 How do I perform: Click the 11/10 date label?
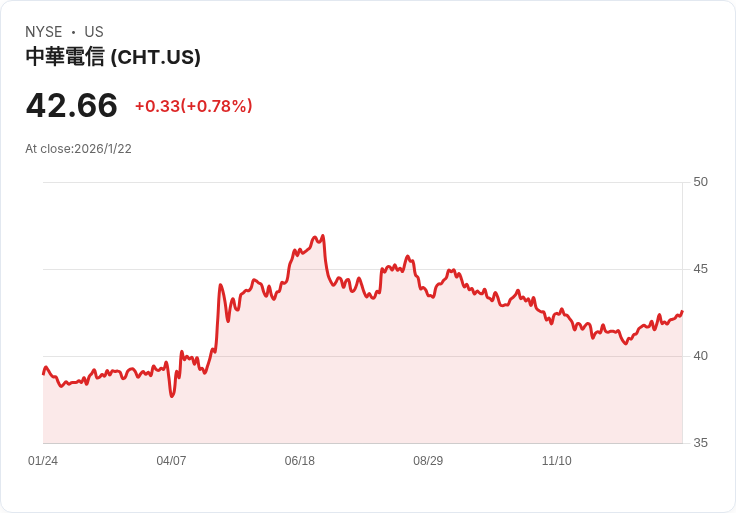point(556,461)
